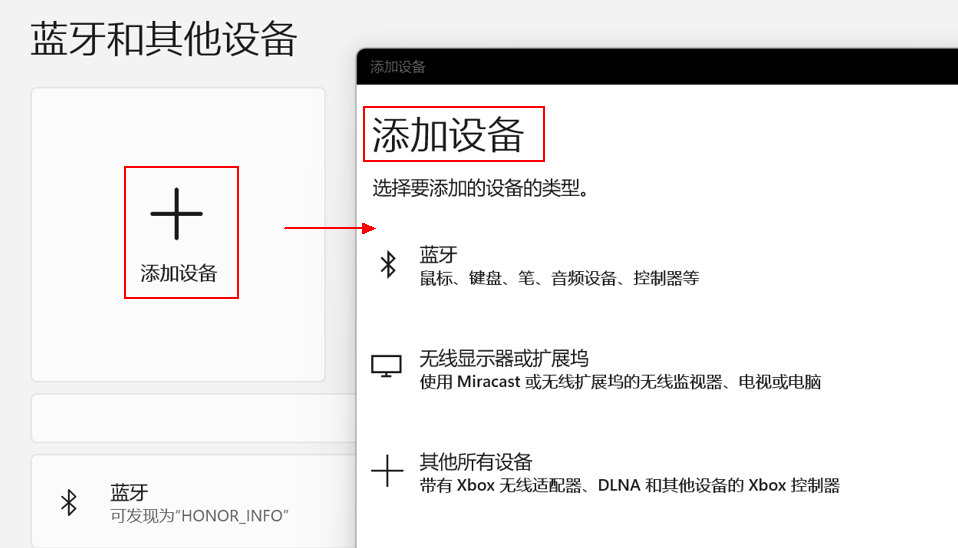Click the large plus icon for adding device
This screenshot has width=958, height=548.
tap(176, 213)
